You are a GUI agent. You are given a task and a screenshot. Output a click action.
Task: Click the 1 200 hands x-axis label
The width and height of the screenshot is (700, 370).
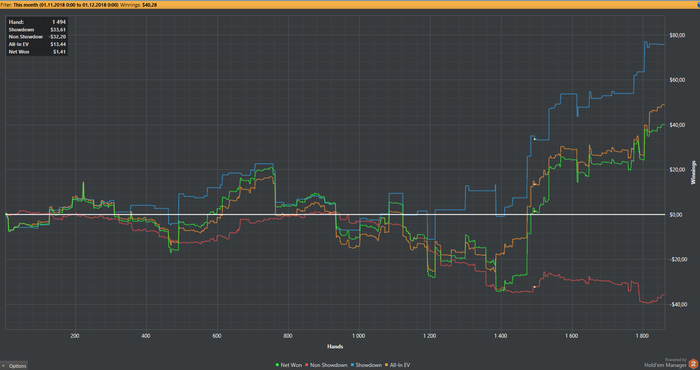(x=429, y=336)
